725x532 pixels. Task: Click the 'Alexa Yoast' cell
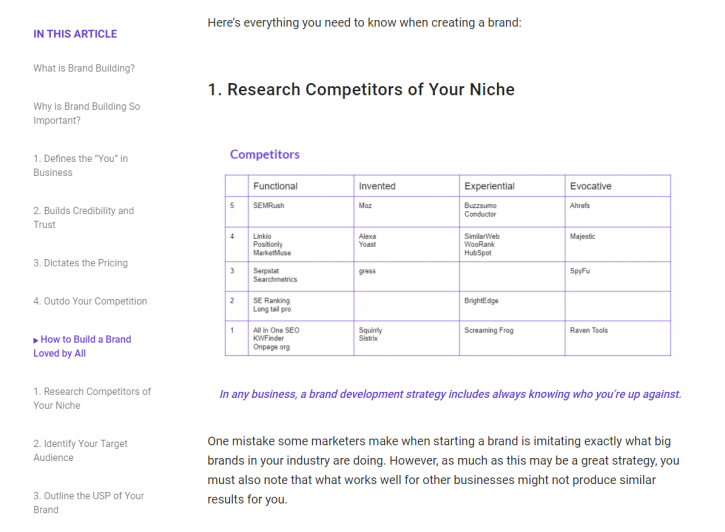406,245
